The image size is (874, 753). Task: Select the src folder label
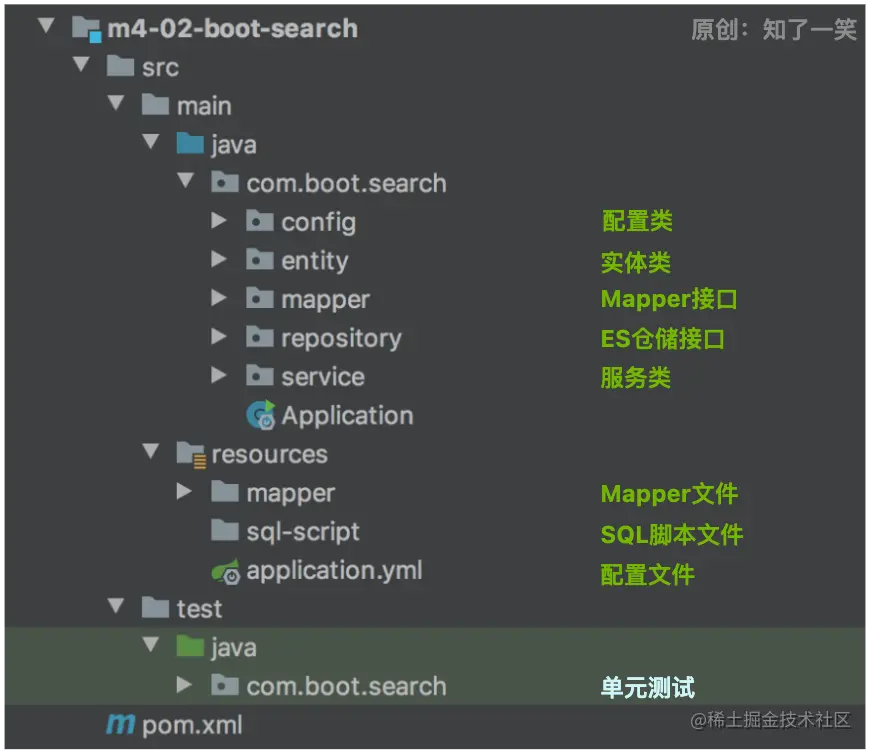coord(161,67)
